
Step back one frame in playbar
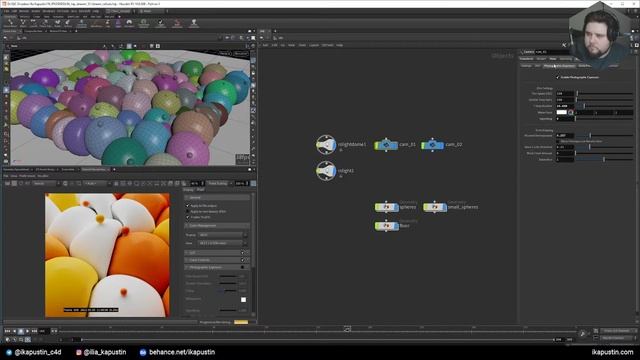[14, 331]
